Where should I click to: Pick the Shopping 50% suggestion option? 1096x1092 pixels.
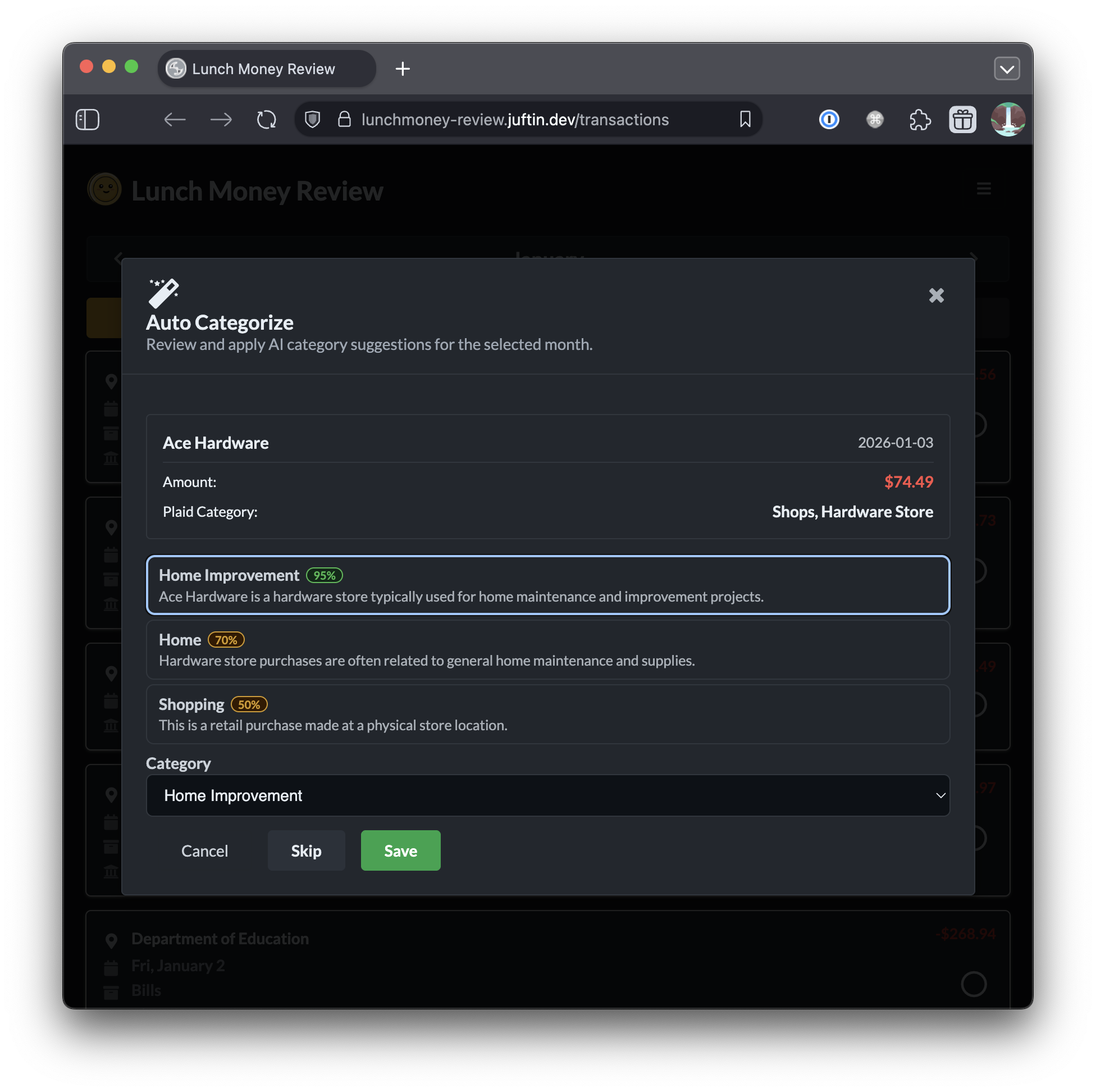point(547,714)
